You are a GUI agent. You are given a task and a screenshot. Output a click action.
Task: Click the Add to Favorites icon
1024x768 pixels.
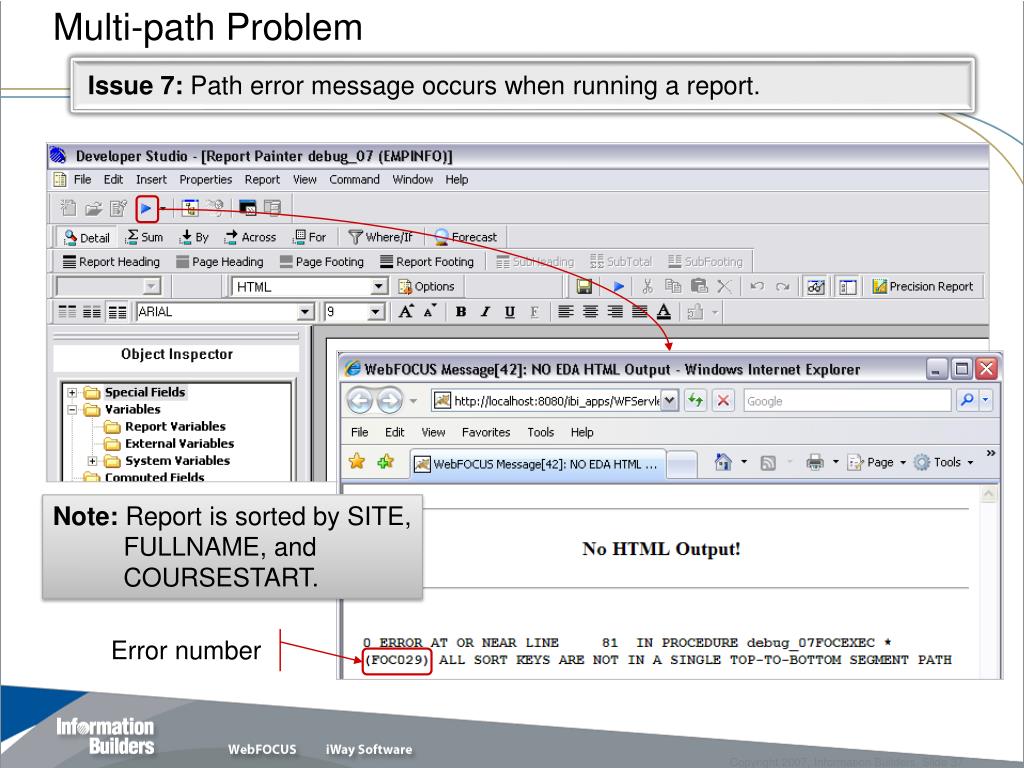(385, 462)
